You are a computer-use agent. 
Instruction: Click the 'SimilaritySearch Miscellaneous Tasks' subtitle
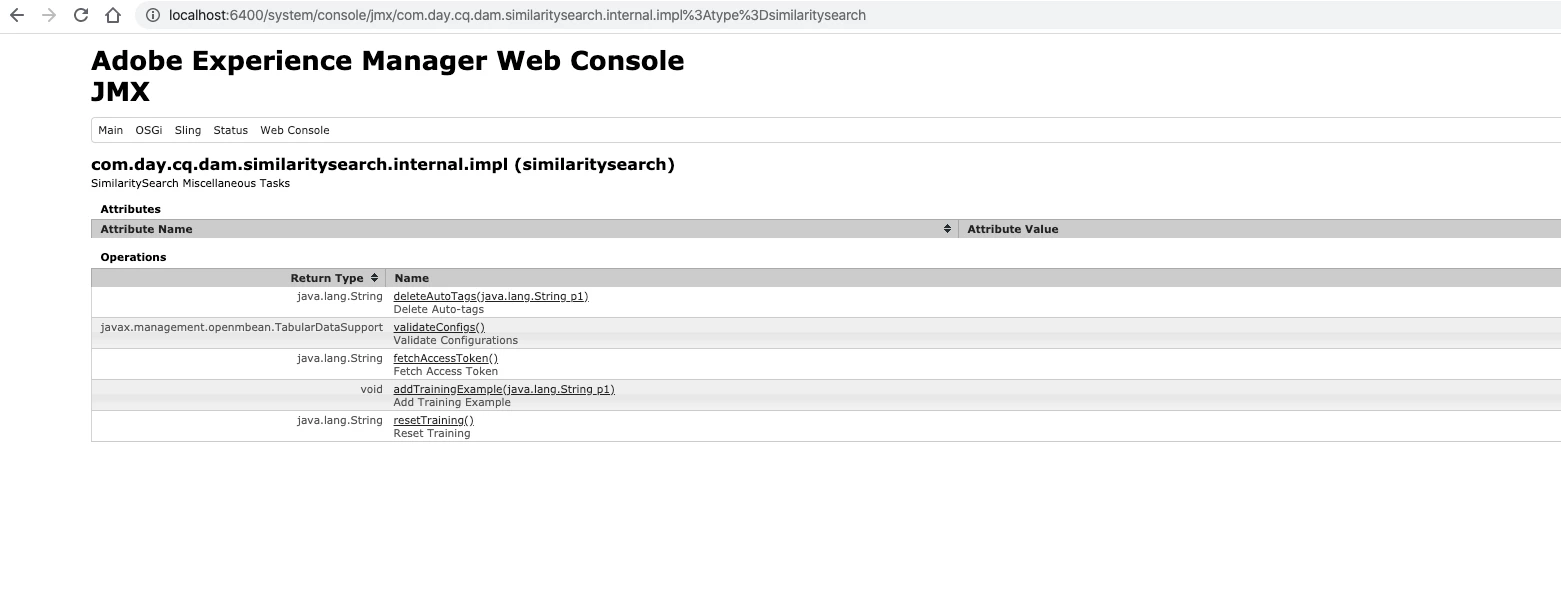coord(190,183)
